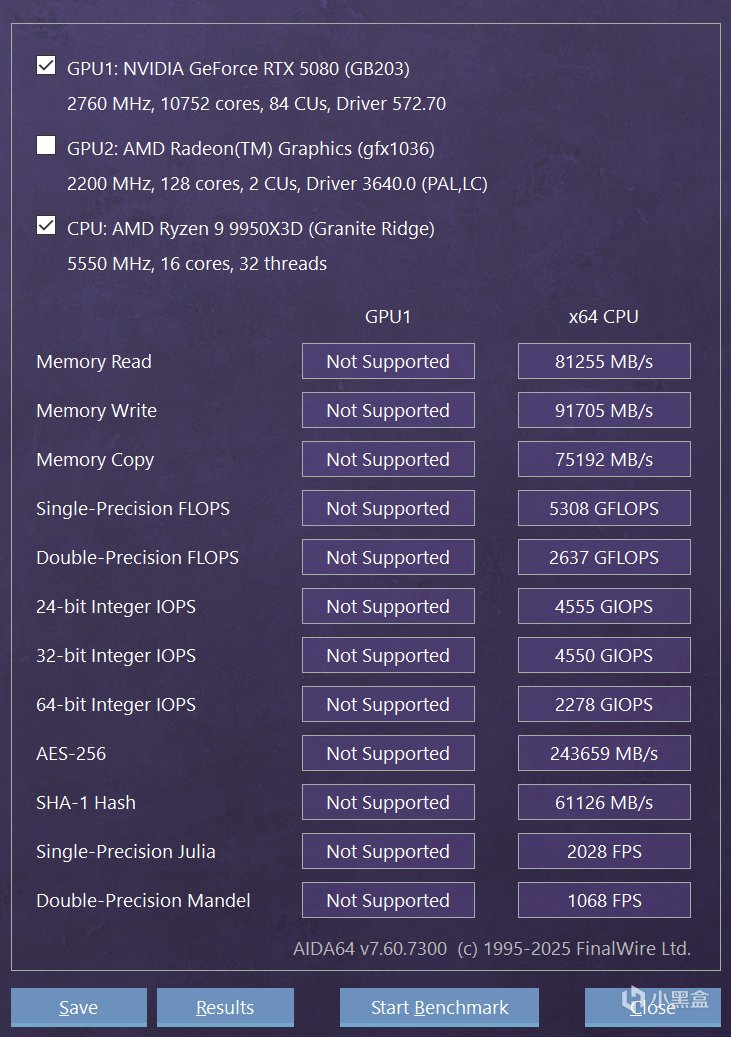Click the Single-Precision FLOPS 5308 GFLOPS box
Viewport: 731px width, 1037px height.
(604, 509)
